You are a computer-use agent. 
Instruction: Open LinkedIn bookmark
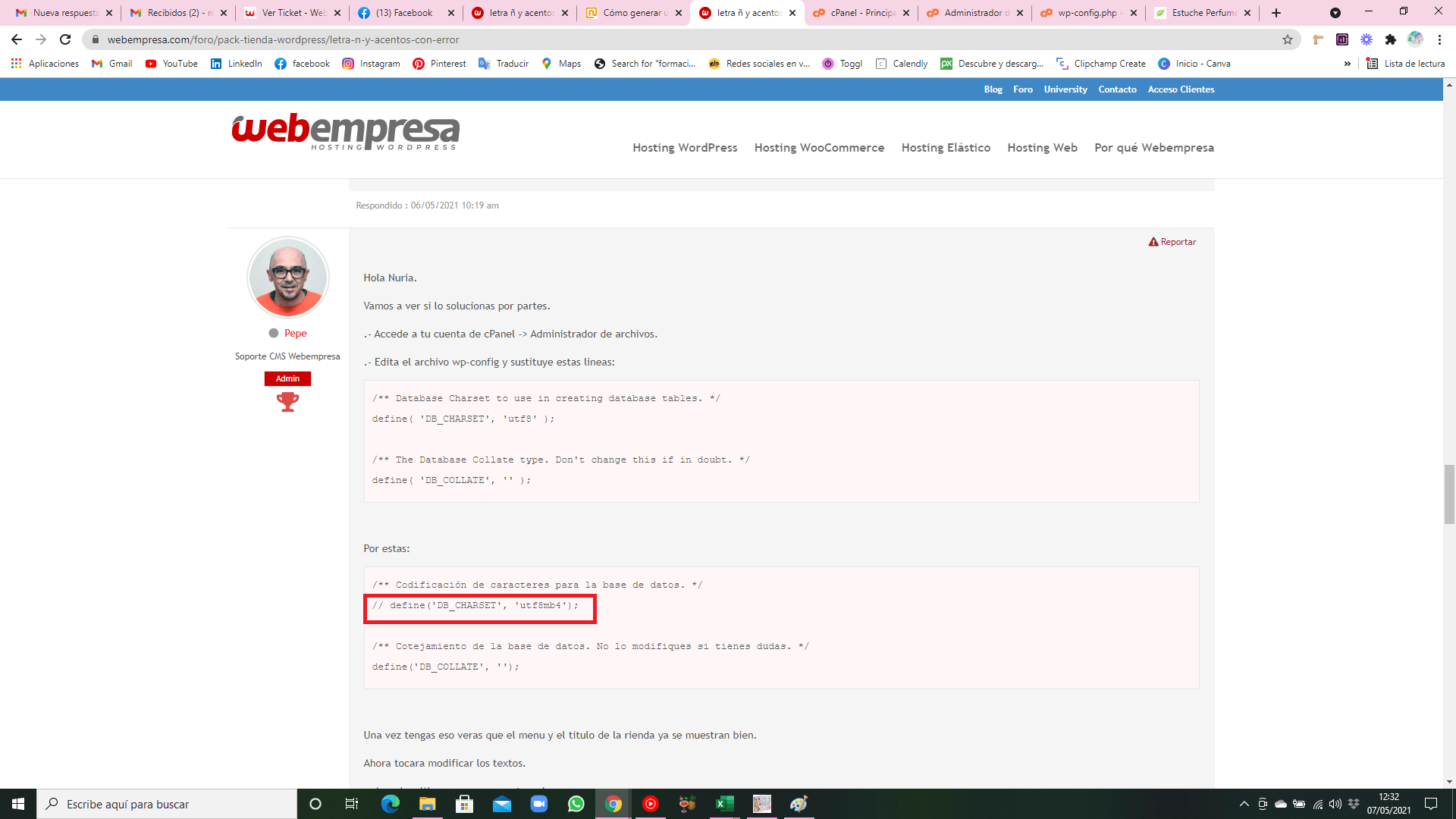click(236, 64)
